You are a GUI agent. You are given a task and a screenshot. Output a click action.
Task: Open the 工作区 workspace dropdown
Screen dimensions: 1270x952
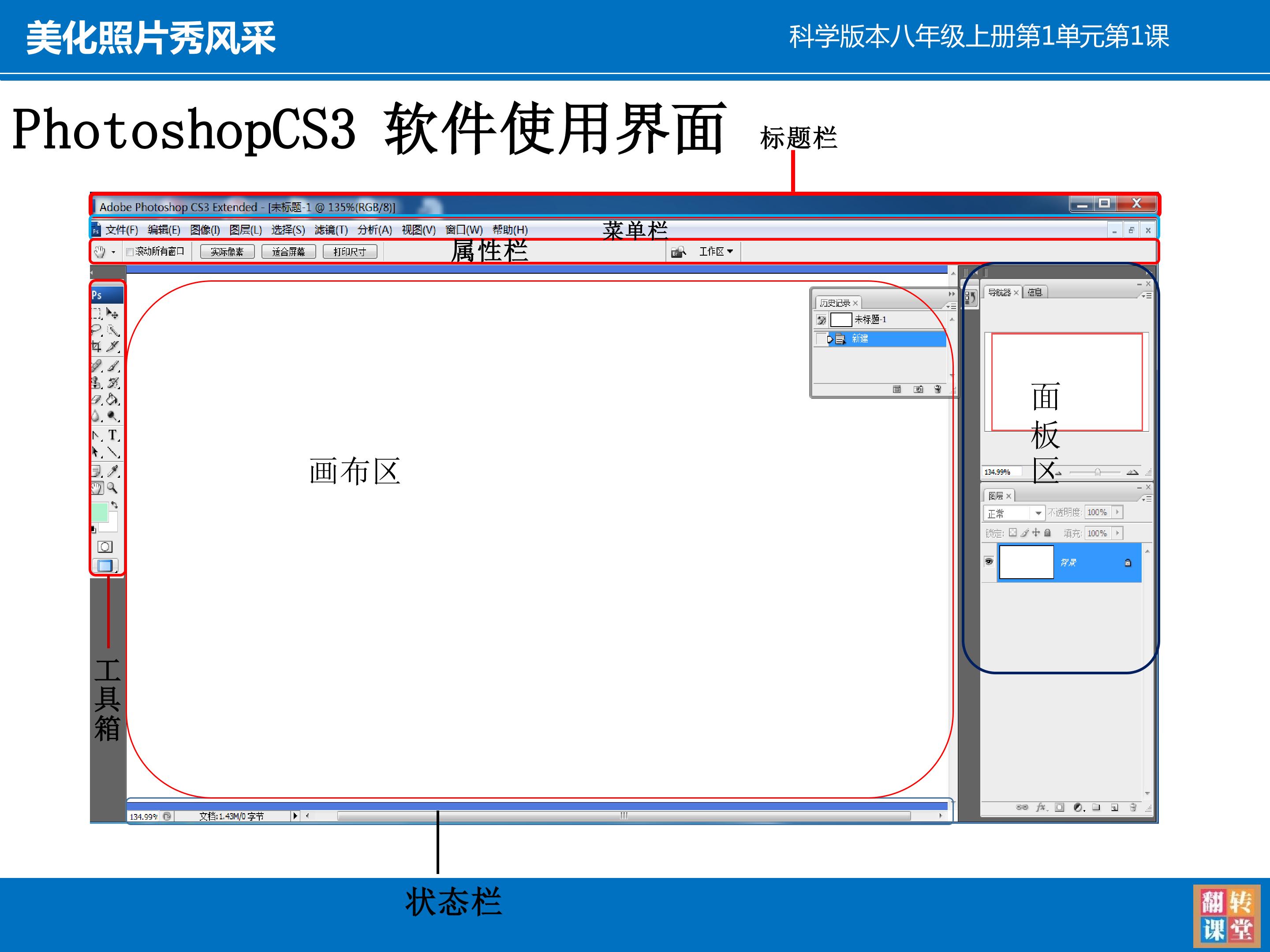click(x=716, y=251)
